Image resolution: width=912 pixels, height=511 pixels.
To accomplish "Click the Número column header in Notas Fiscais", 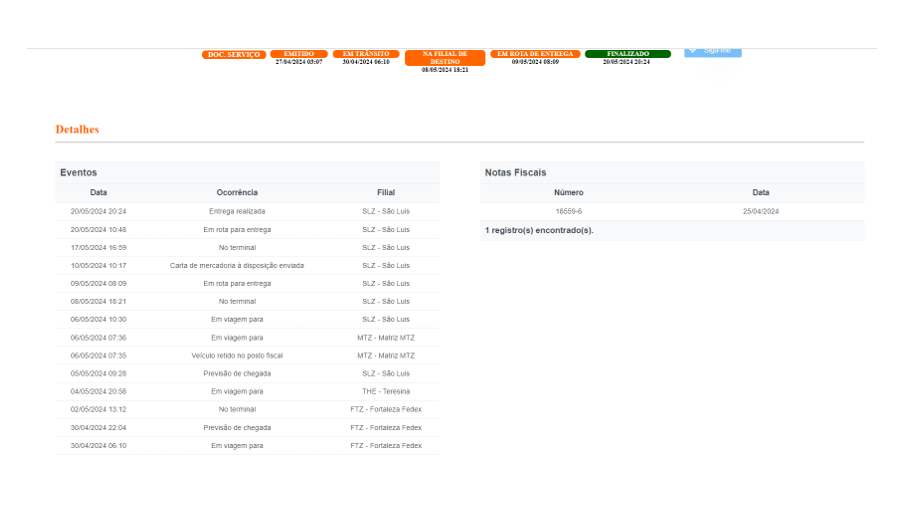I will pyautogui.click(x=569, y=192).
